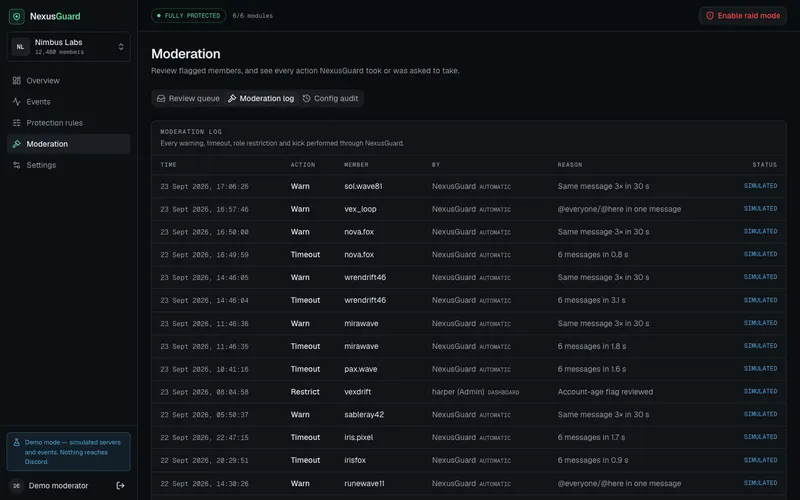Viewport: 800px width, 500px height.
Task: Click the Protection rules sliders icon
Action: [16, 123]
